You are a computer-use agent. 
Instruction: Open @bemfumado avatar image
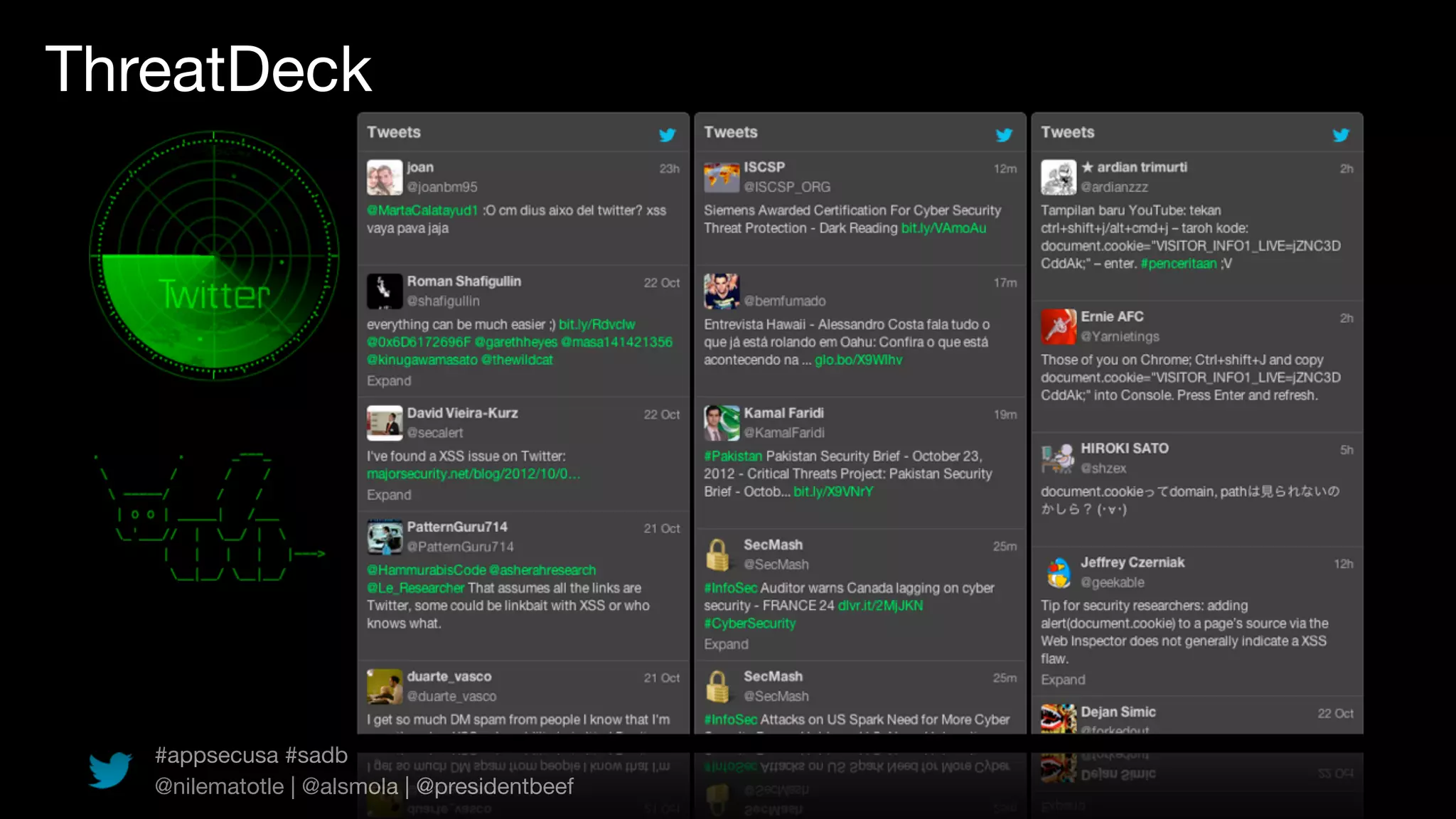click(722, 291)
